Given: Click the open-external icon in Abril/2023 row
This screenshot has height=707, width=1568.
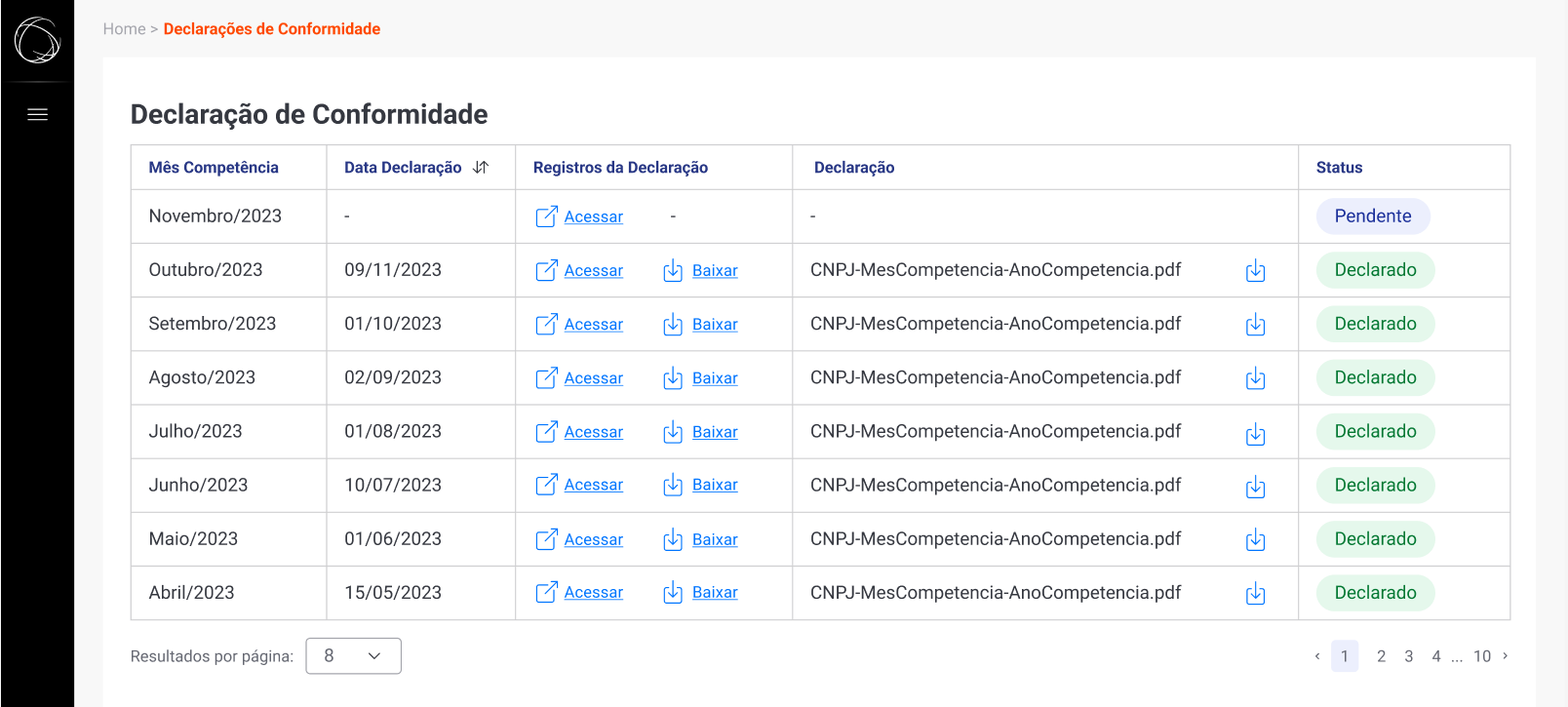Looking at the screenshot, I should point(546,592).
